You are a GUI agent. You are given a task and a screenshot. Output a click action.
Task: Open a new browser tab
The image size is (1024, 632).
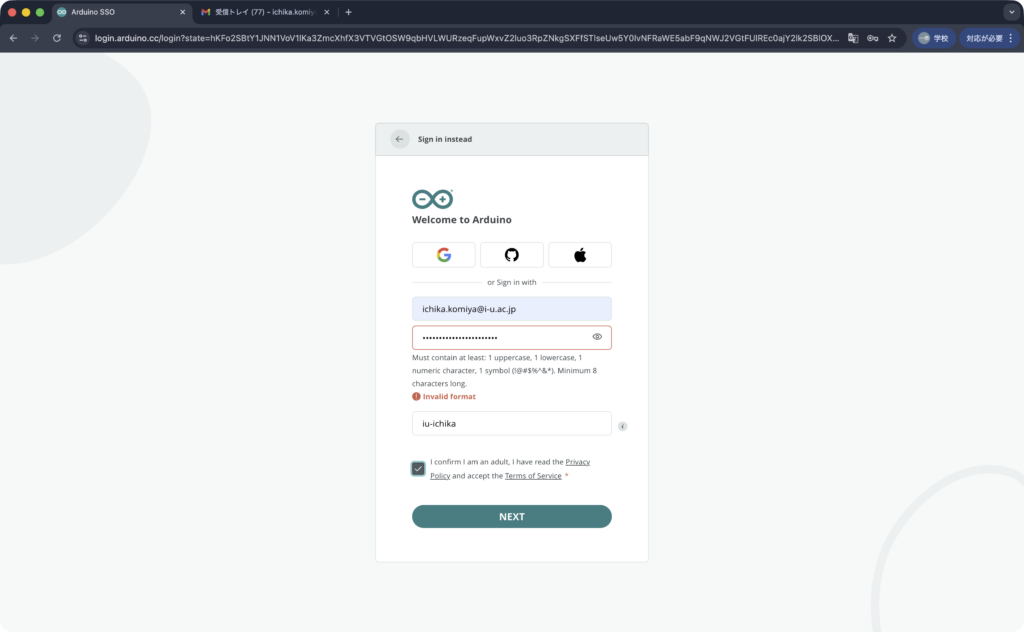click(x=348, y=12)
